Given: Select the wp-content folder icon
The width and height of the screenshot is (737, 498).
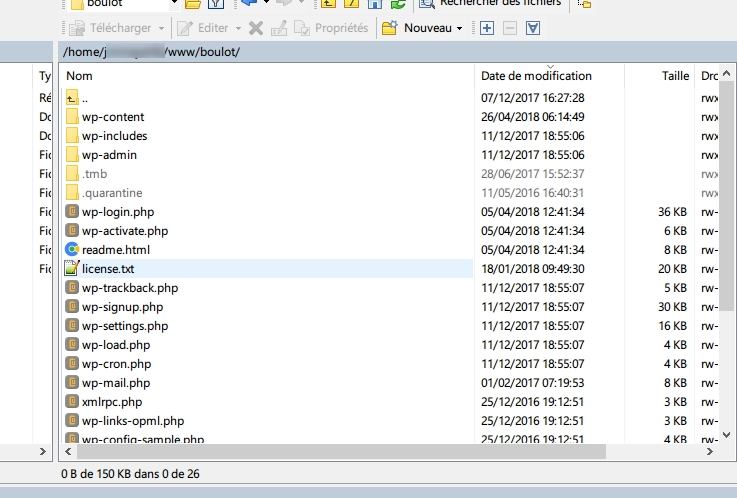Looking at the screenshot, I should (x=72, y=117).
